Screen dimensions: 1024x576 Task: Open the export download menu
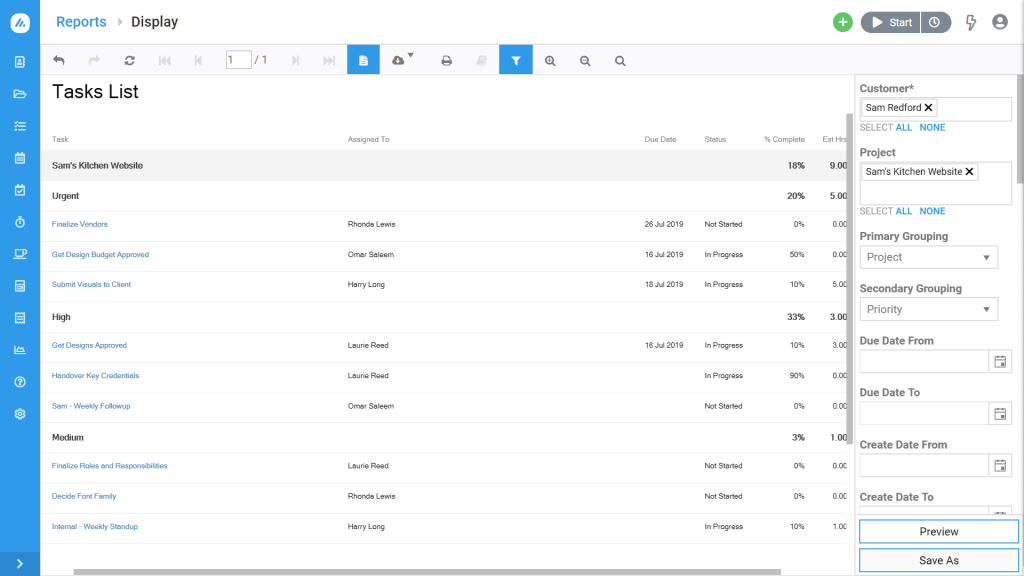[402, 60]
